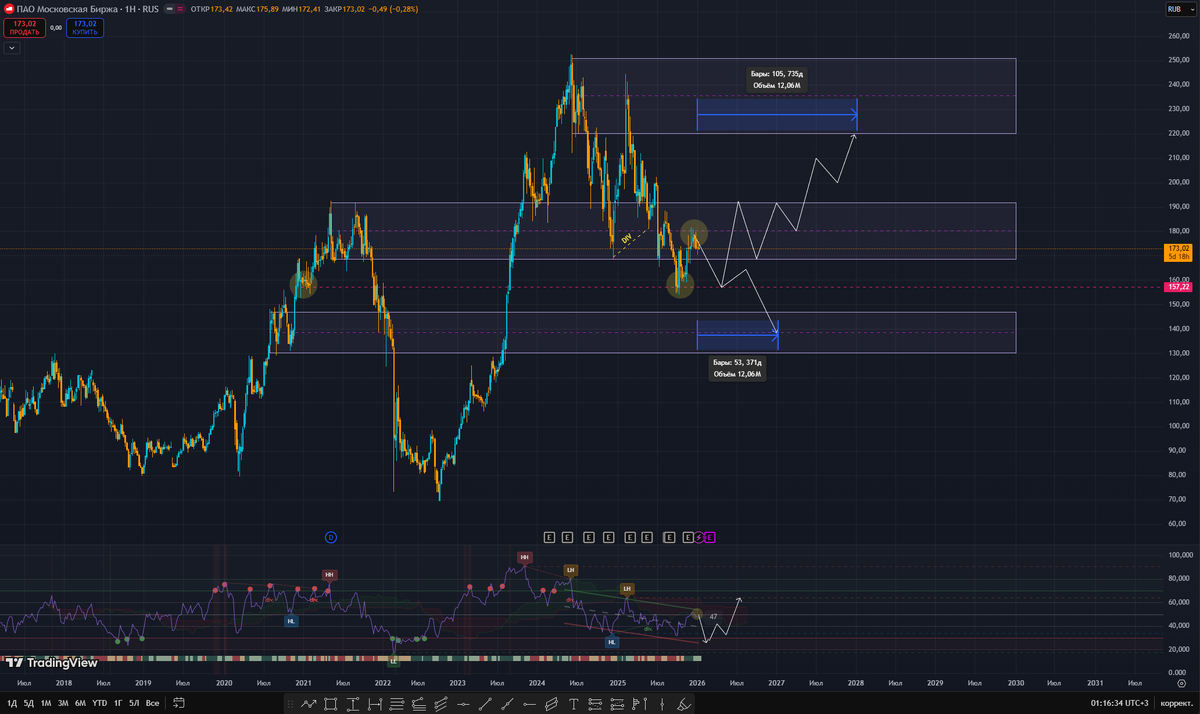Click the red ПРОДАТЬ sell button
Viewport: 1200px width, 714px height.
click(x=24, y=26)
